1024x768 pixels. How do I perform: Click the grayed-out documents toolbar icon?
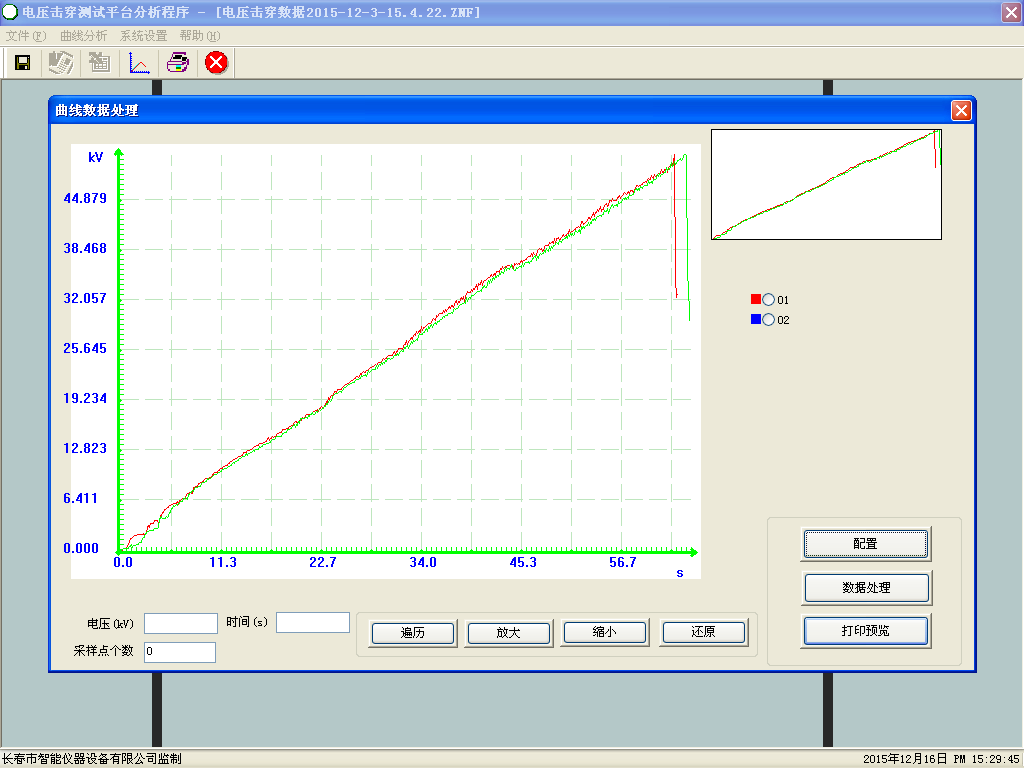click(x=61, y=63)
